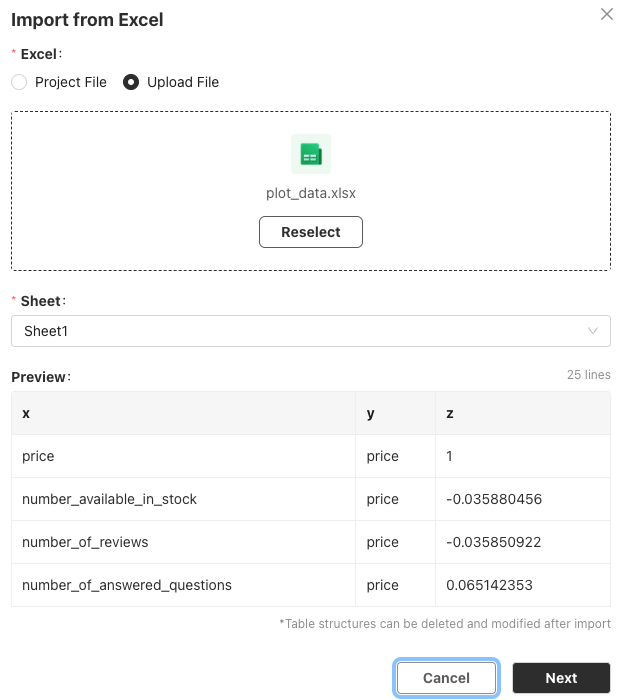Proceed with the Next button

(561, 678)
